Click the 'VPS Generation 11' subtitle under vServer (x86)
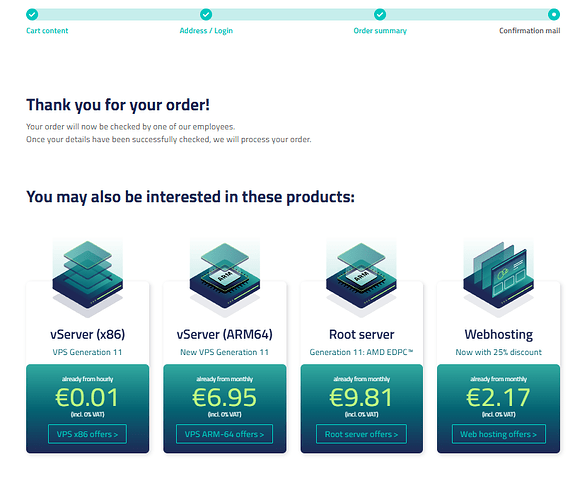The width and height of the screenshot is (586, 500). coord(87,352)
